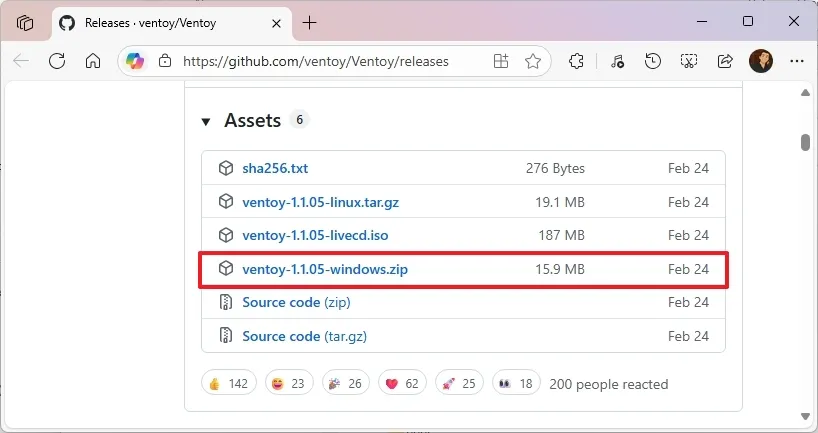Start a screenshot capture
818x433 pixels.
(689, 61)
